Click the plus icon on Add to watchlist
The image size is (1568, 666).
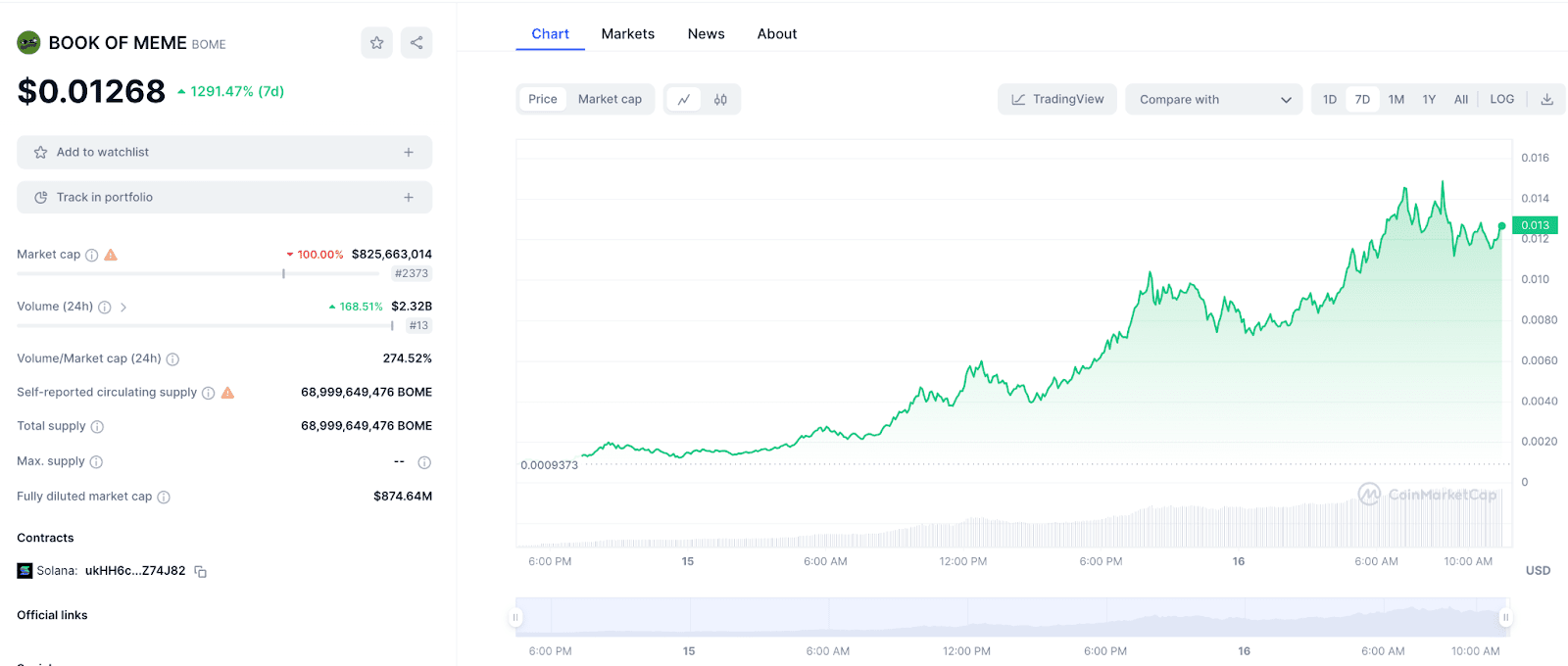409,152
